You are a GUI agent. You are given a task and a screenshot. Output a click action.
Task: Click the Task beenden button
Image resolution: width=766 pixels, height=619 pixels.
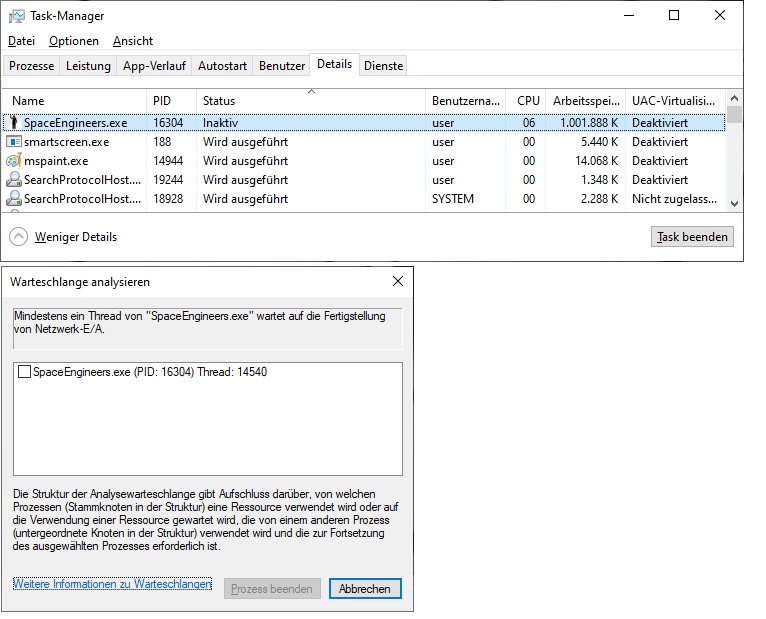pos(692,237)
